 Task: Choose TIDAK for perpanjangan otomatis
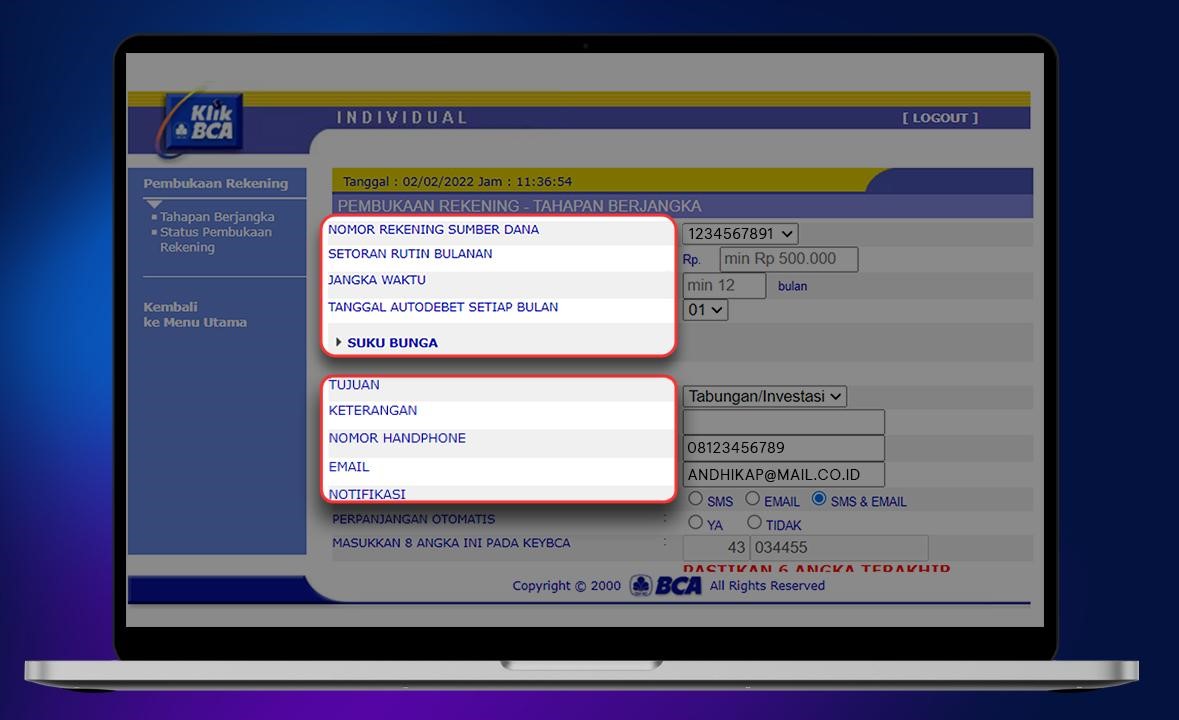(755, 522)
